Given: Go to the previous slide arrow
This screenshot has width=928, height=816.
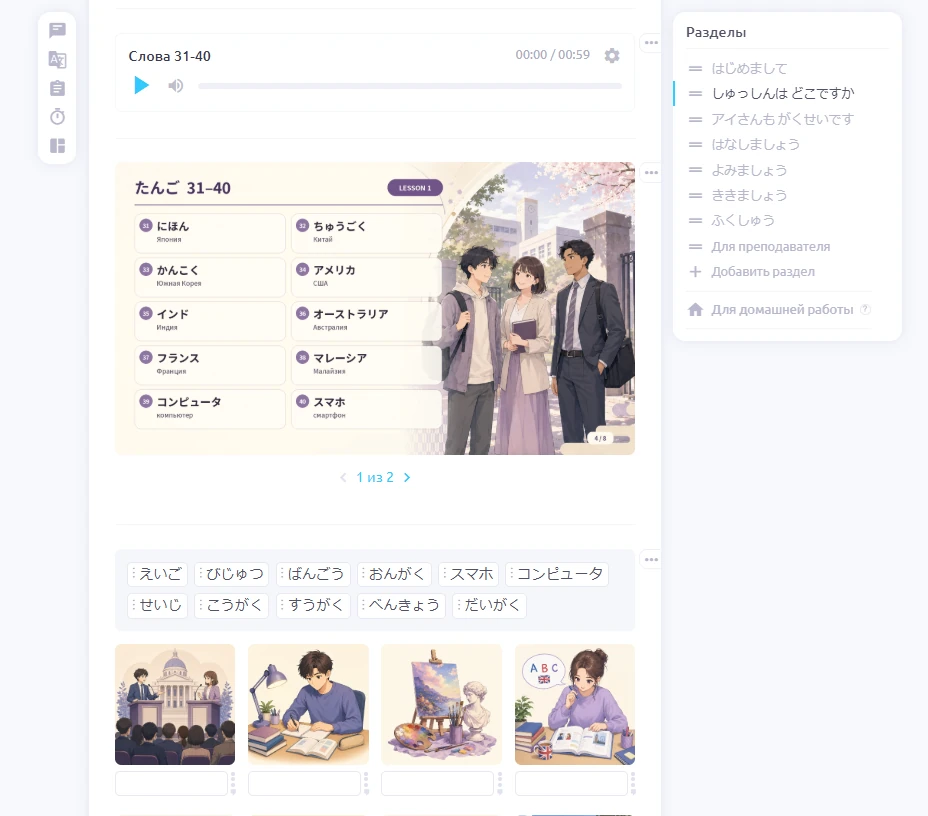Looking at the screenshot, I should (x=343, y=478).
